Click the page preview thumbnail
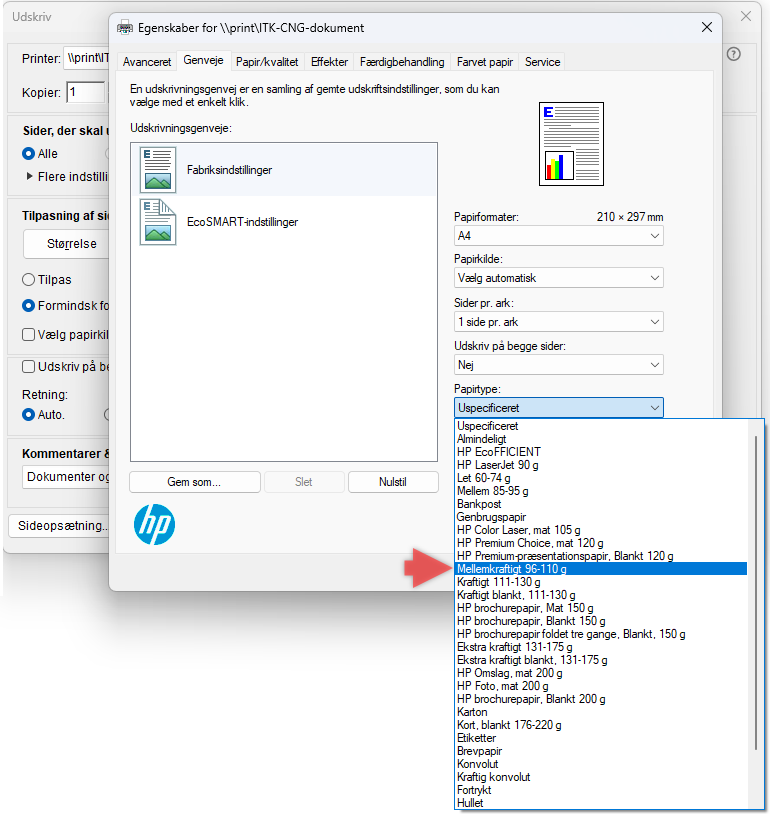This screenshot has width=770, height=814. [x=571, y=144]
